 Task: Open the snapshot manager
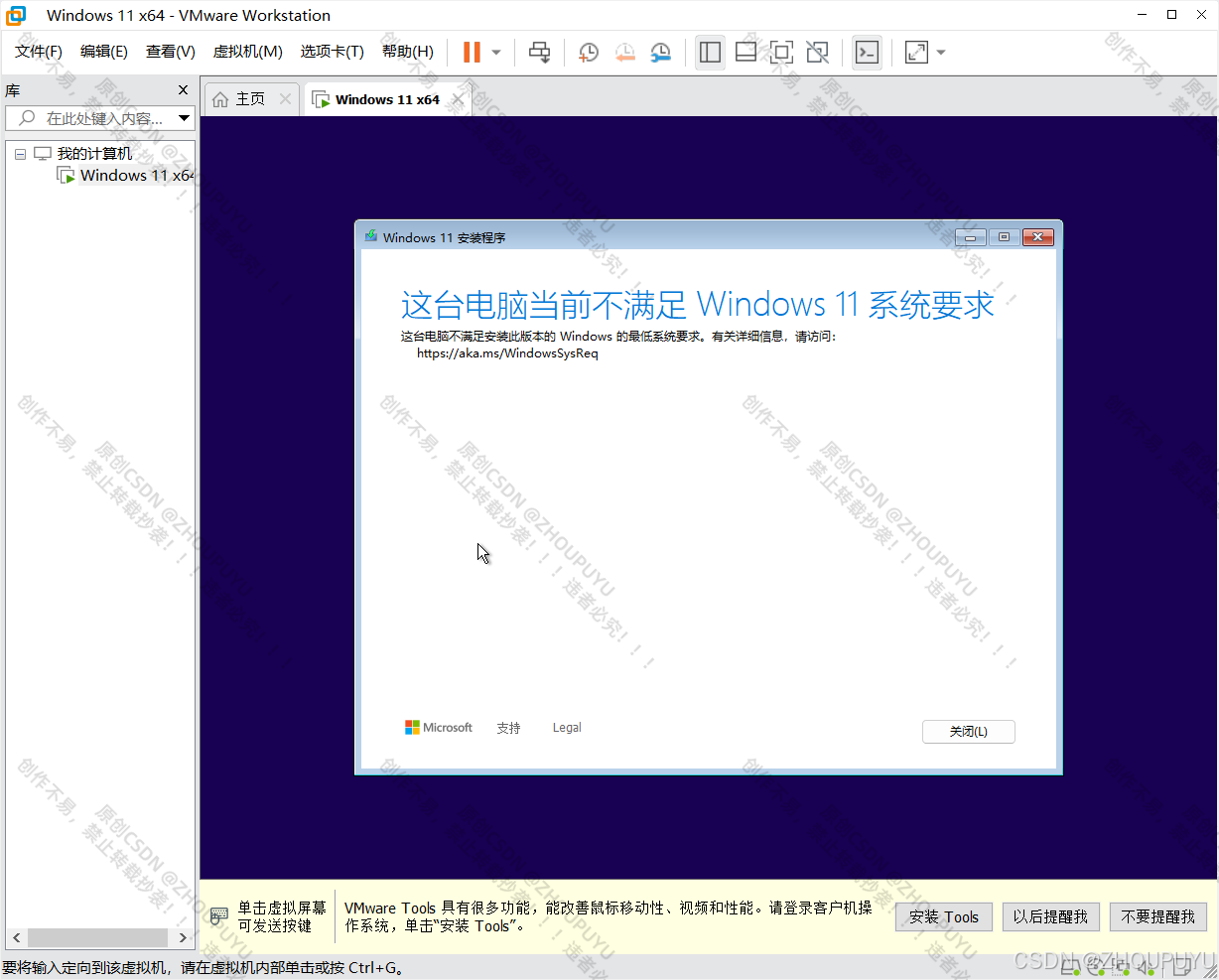point(660,52)
